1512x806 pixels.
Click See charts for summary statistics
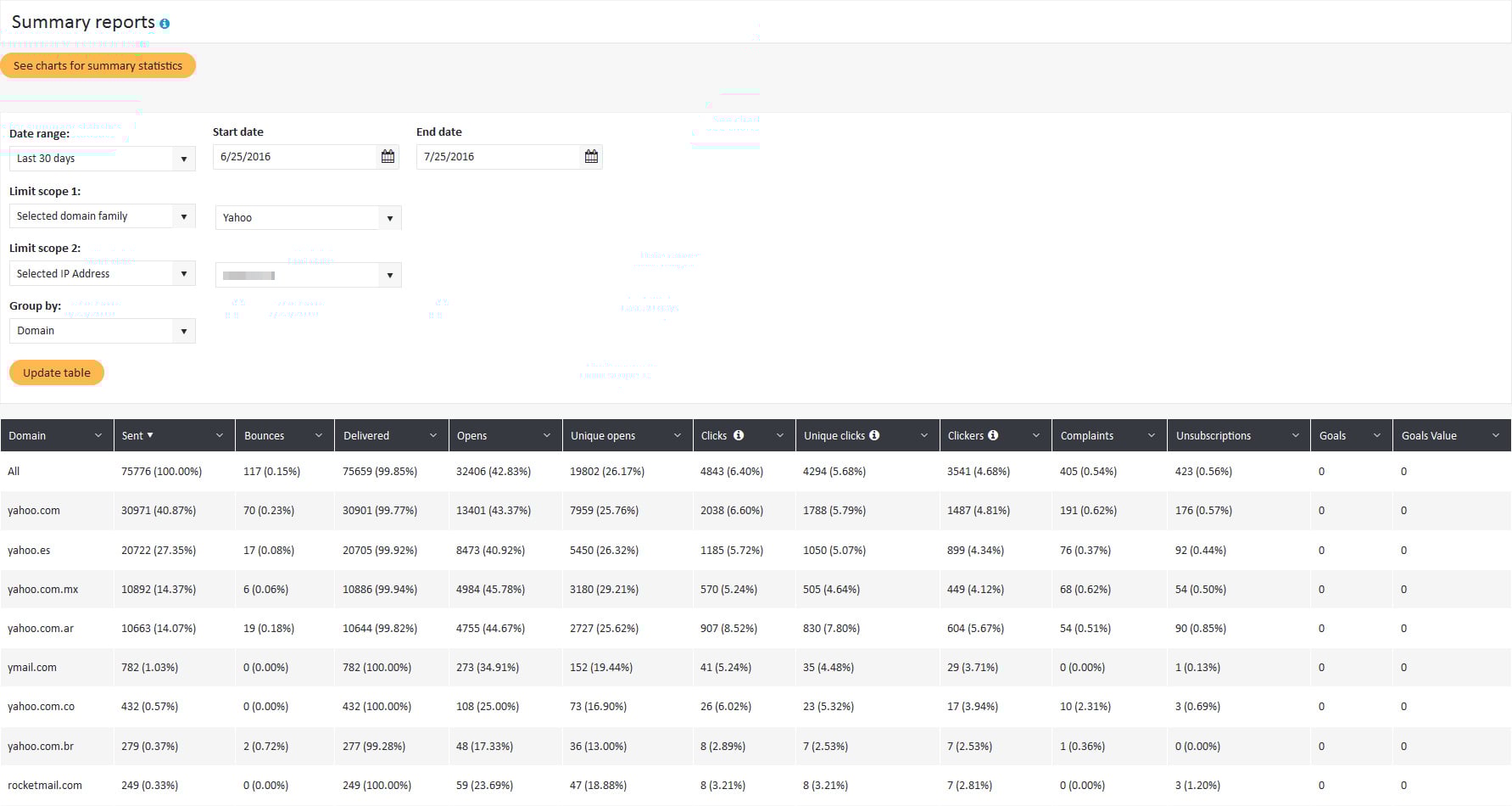(x=98, y=65)
